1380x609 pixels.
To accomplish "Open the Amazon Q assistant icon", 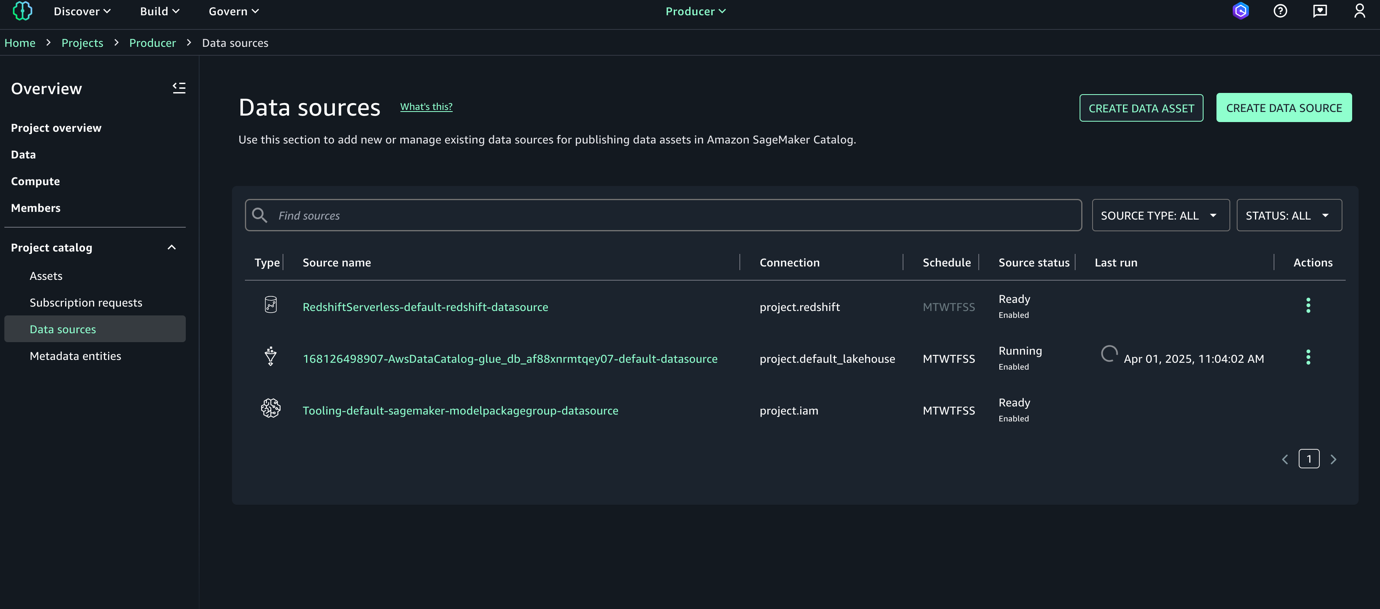I will [1241, 11].
